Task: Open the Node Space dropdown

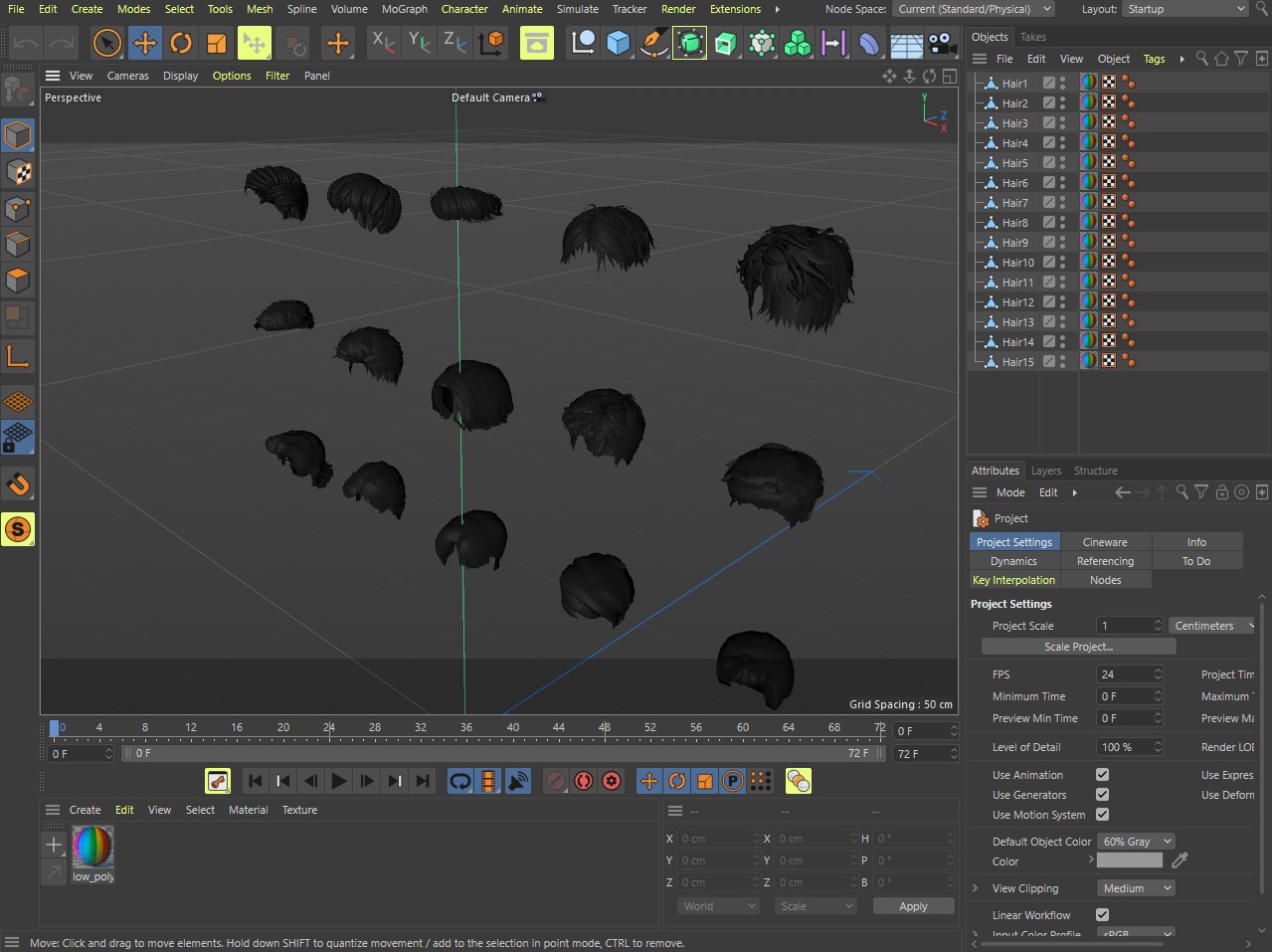Action: [x=974, y=9]
